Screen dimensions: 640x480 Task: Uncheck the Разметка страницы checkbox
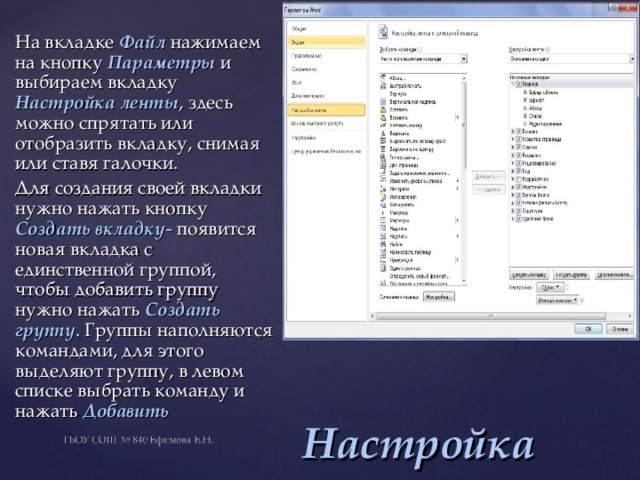pyautogui.click(x=518, y=139)
